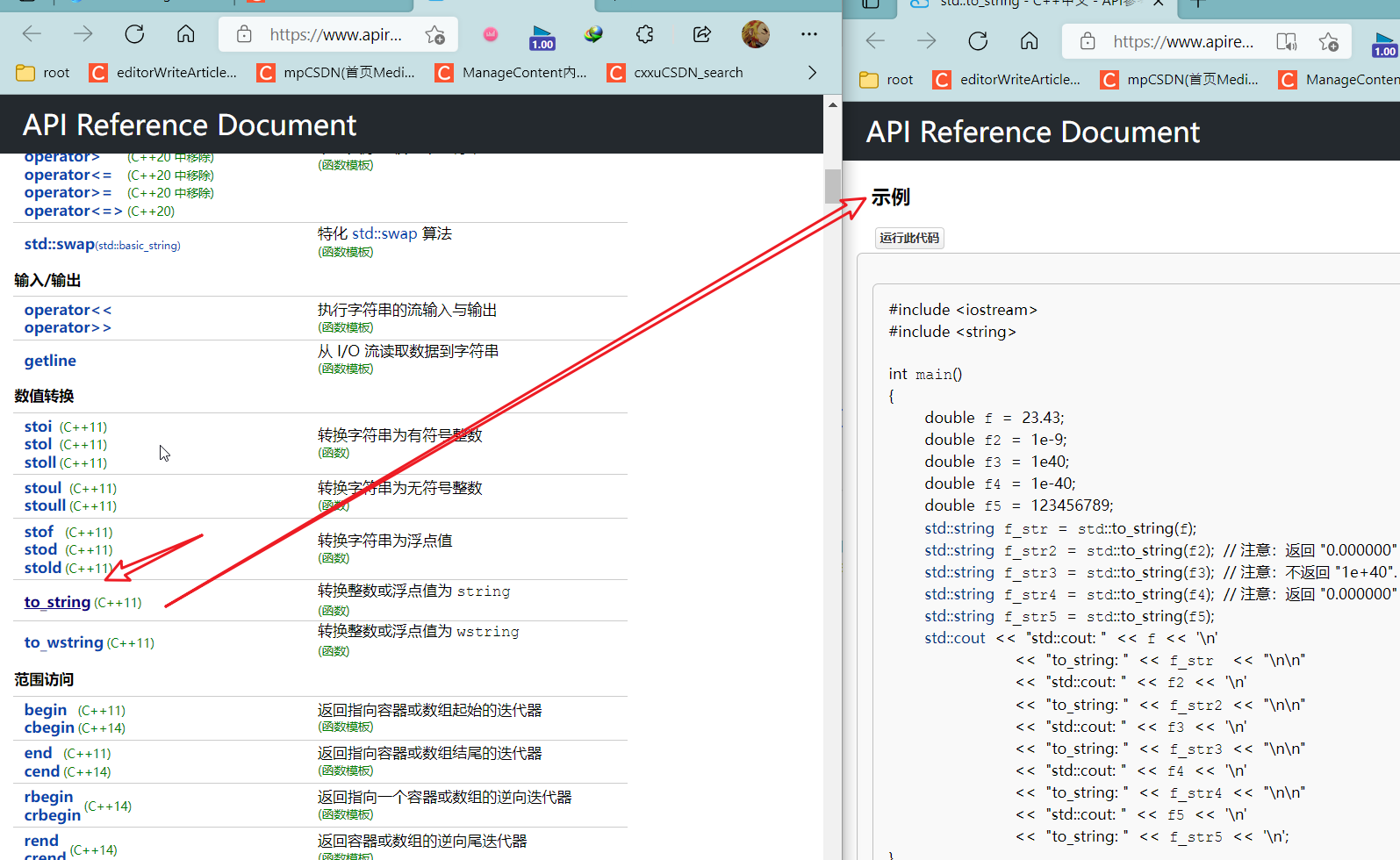This screenshot has width=1400, height=860.
Task: Add page to favorites in left window
Action: (x=434, y=34)
